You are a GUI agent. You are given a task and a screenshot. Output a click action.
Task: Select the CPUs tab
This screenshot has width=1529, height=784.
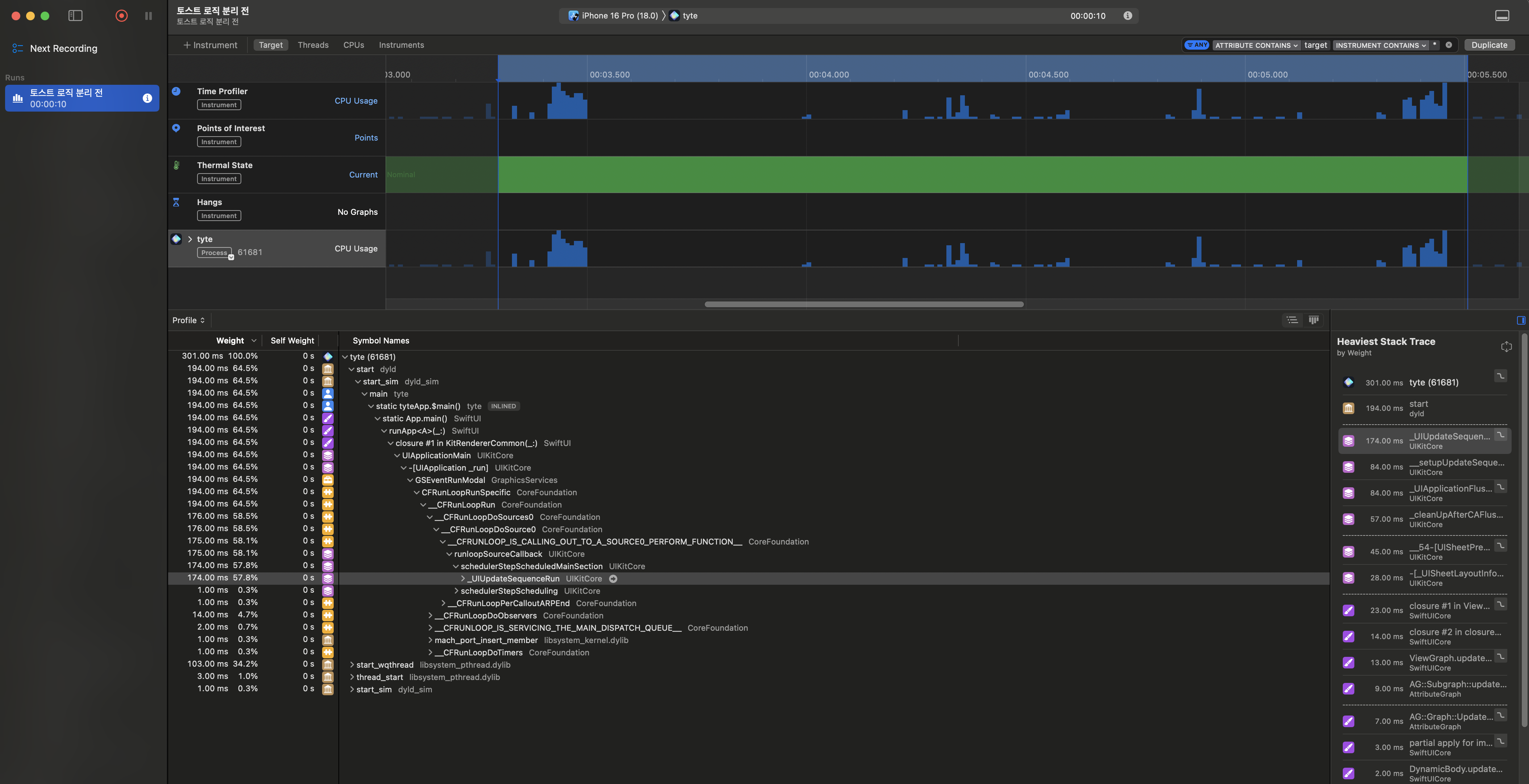(x=353, y=45)
